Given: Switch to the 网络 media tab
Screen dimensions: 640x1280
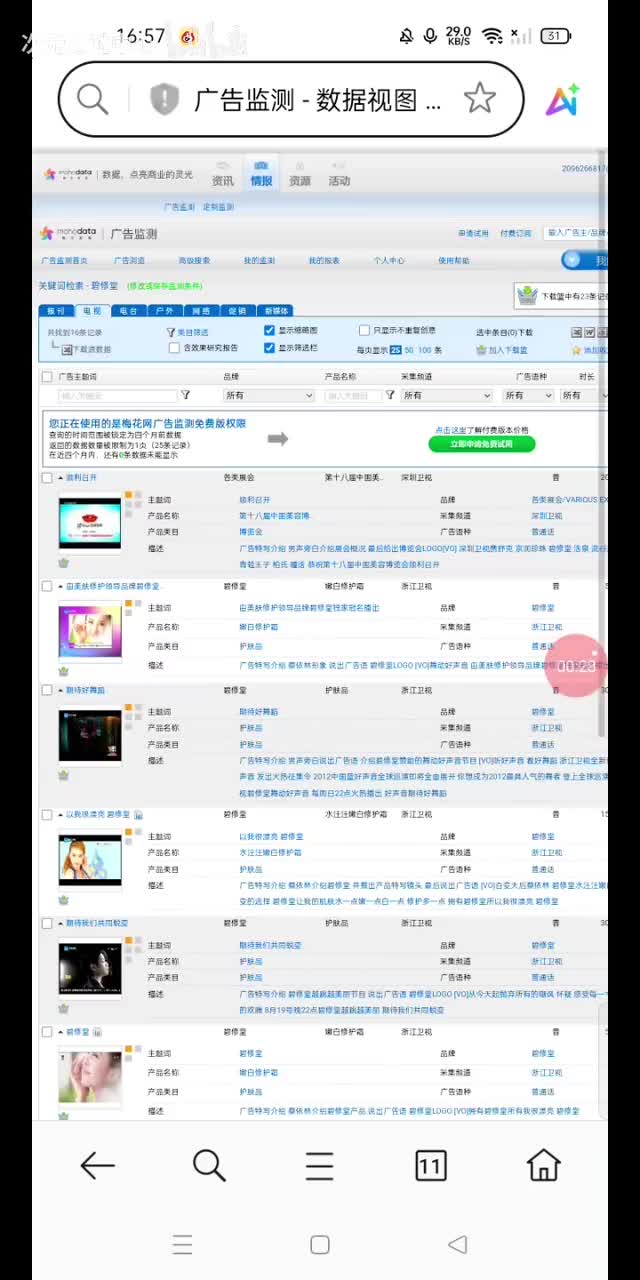Looking at the screenshot, I should 201,311.
